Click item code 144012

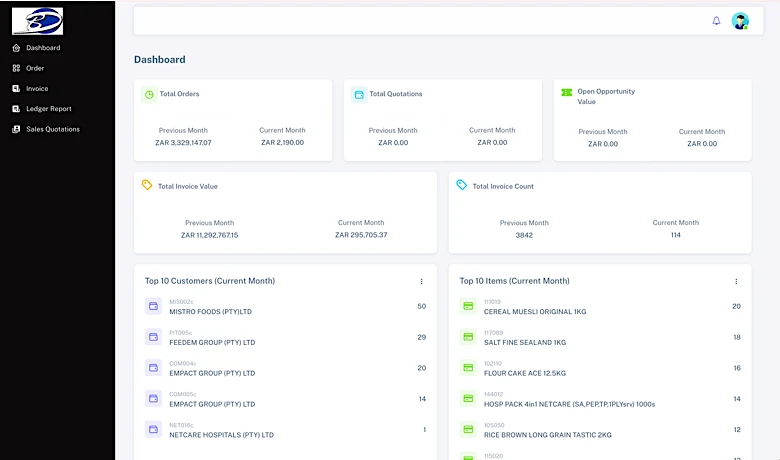493,394
